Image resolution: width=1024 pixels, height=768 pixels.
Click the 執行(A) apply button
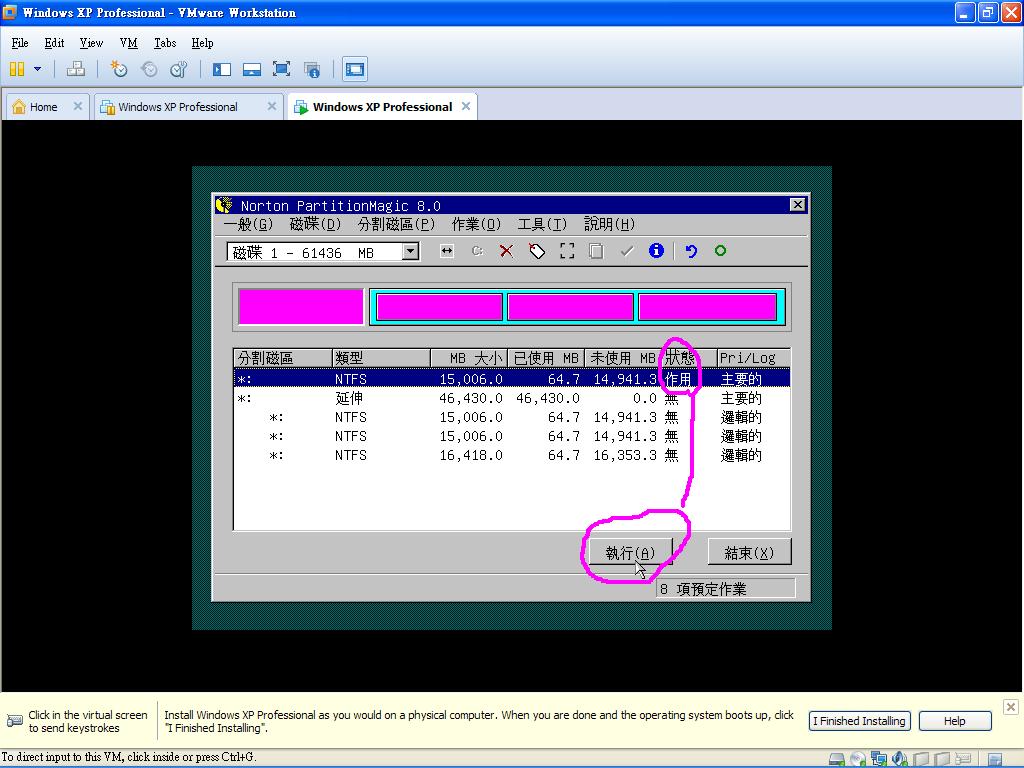point(630,552)
